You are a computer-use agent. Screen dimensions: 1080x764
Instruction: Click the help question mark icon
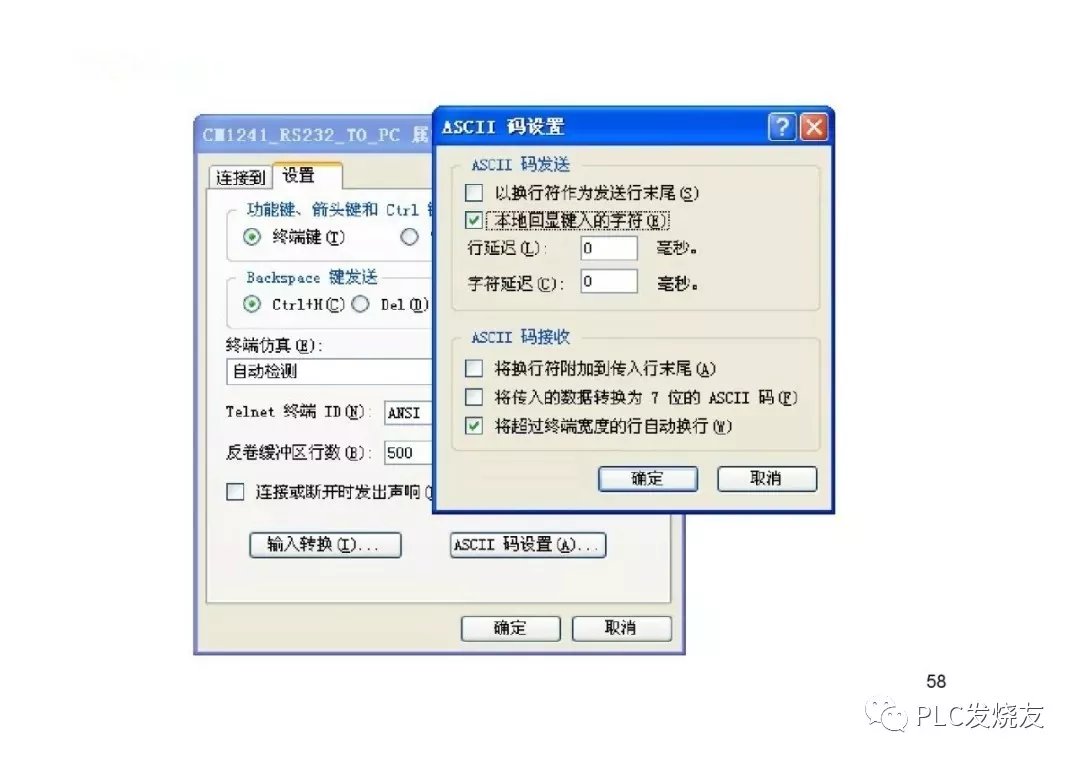pyautogui.click(x=782, y=127)
